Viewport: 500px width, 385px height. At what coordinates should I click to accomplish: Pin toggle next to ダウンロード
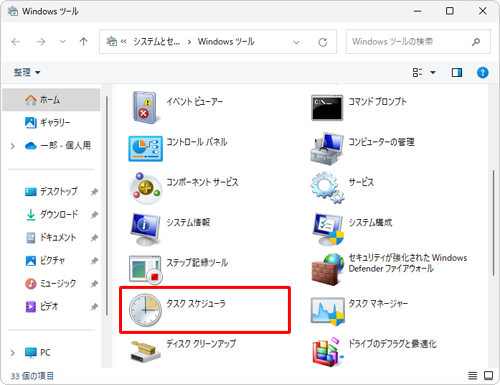pyautogui.click(x=94, y=215)
